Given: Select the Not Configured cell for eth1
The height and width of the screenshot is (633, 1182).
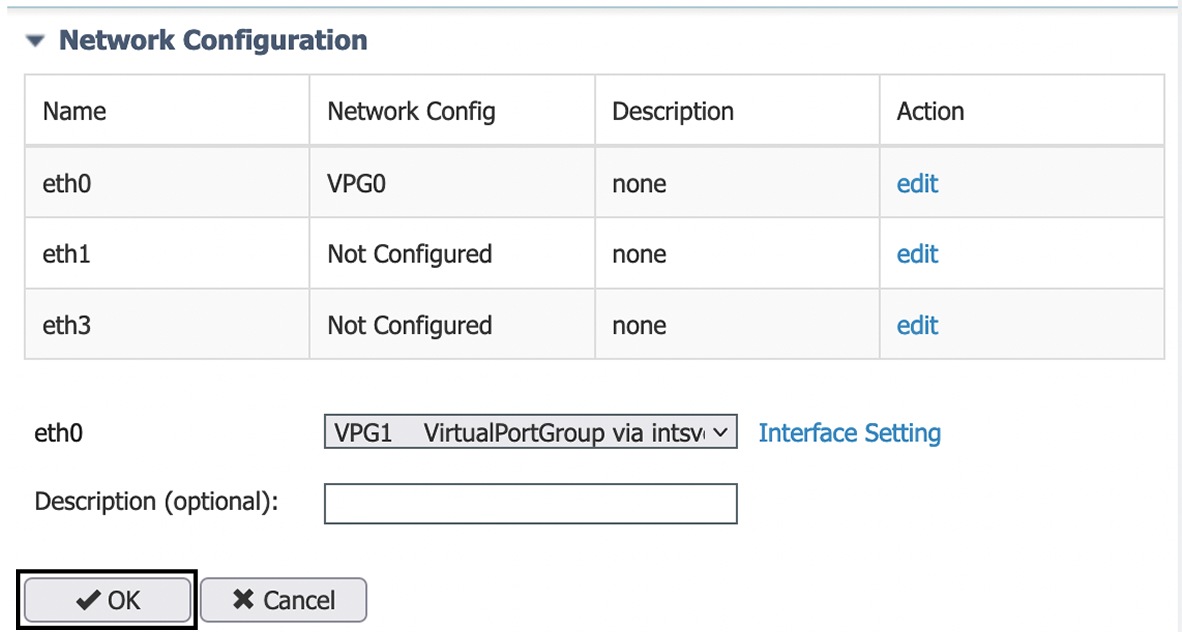Looking at the screenshot, I should pyautogui.click(x=409, y=254).
